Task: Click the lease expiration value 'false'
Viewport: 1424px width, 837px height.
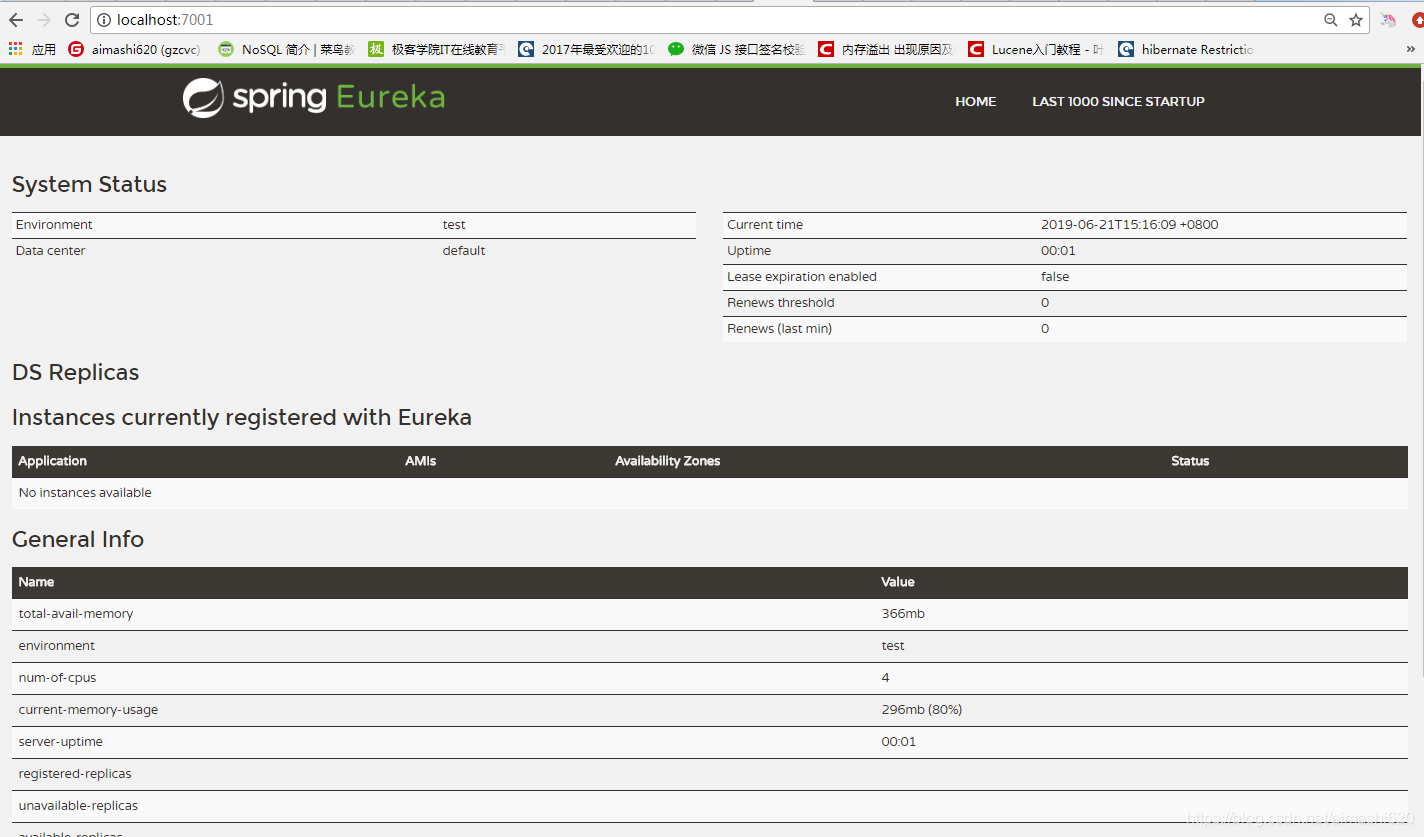Action: pos(1055,277)
